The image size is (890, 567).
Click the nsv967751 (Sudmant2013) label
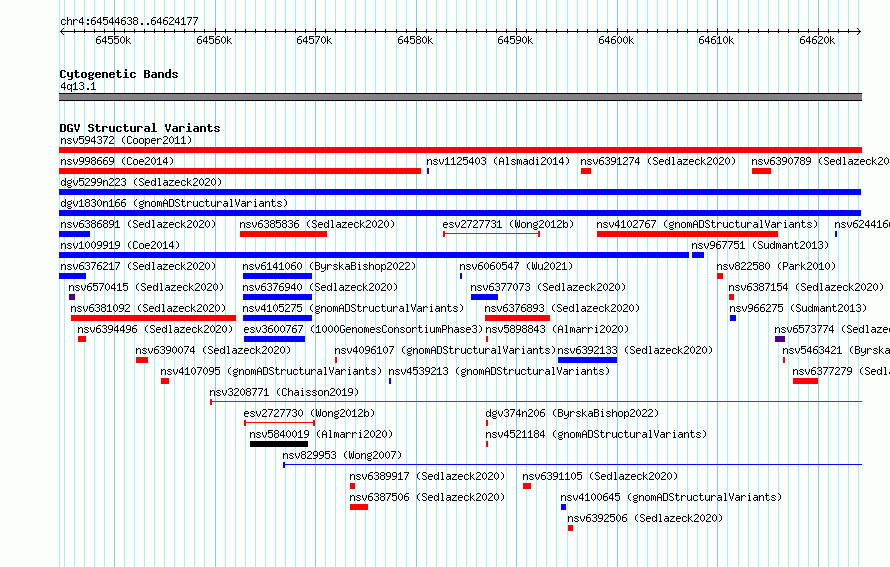click(x=760, y=245)
